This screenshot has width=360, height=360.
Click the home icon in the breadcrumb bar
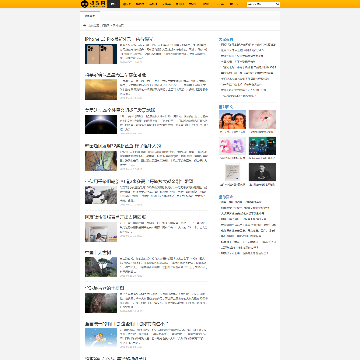click(85, 25)
